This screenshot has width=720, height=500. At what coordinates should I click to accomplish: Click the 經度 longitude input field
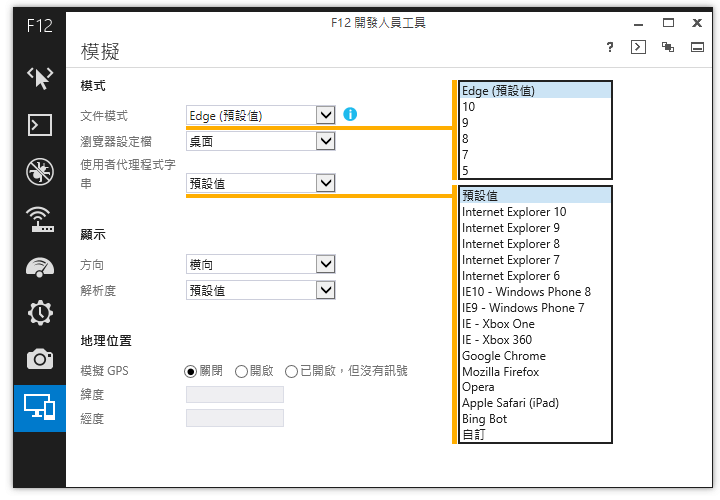pos(235,418)
